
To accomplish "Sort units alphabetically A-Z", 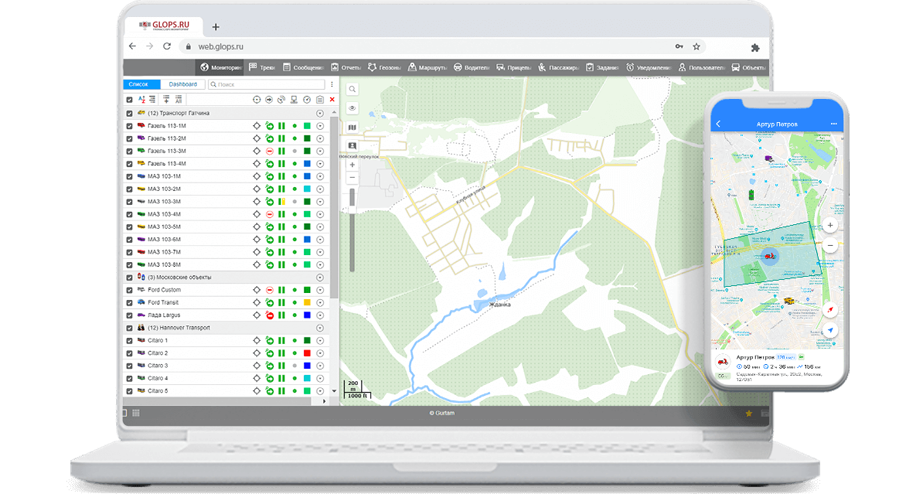I will tap(141, 99).
